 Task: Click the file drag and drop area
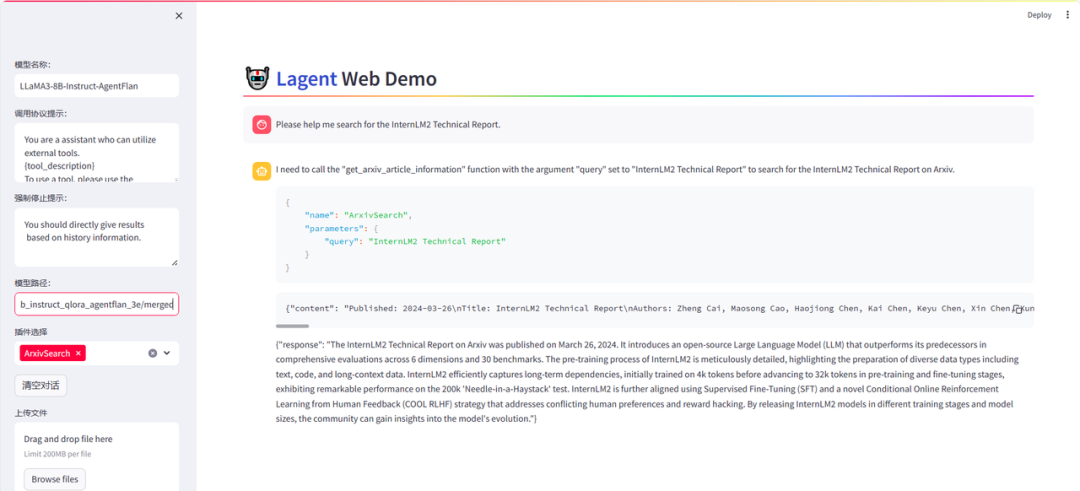pyautogui.click(x=96, y=457)
